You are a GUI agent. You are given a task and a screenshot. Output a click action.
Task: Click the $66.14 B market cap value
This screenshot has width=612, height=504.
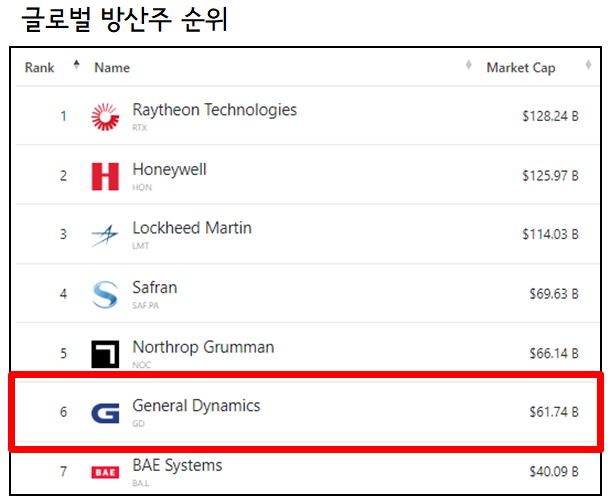pyautogui.click(x=554, y=354)
